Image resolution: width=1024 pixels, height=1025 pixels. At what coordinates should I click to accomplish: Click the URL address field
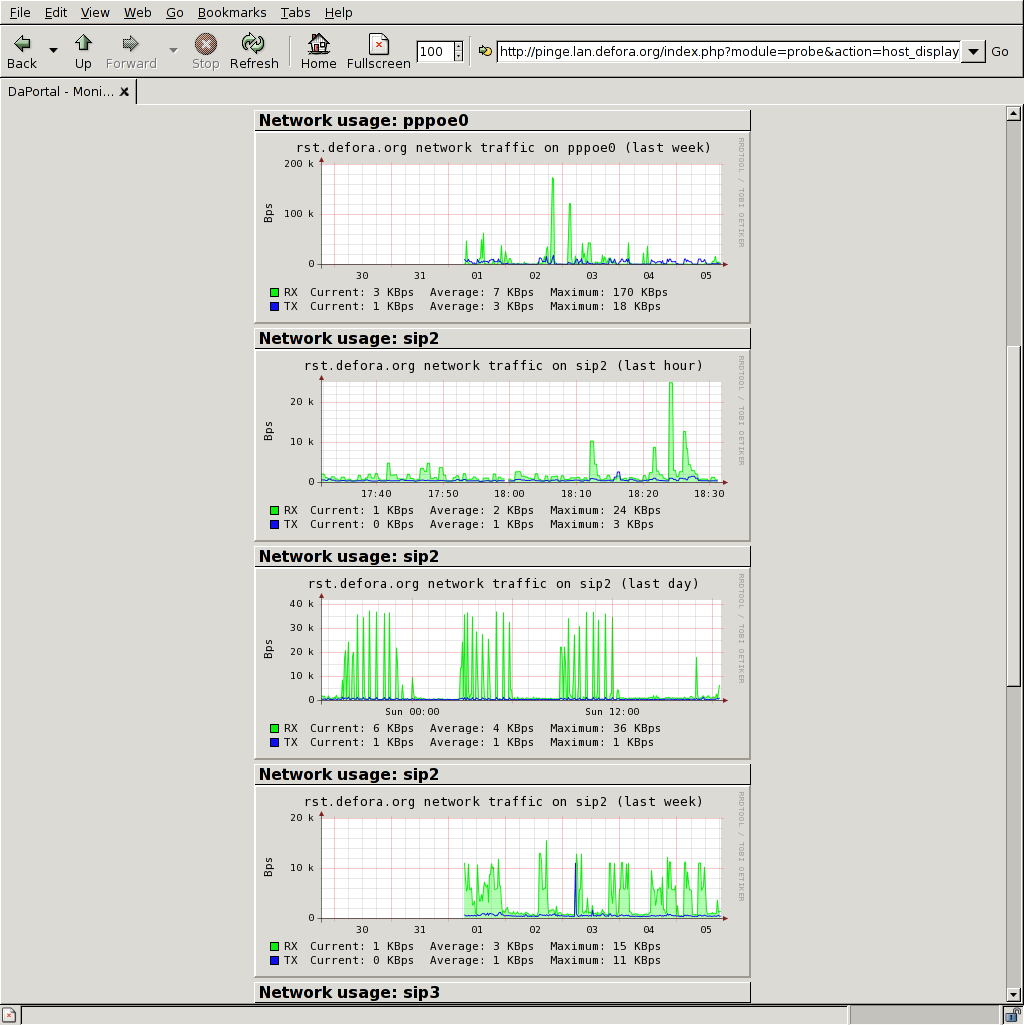tap(727, 52)
